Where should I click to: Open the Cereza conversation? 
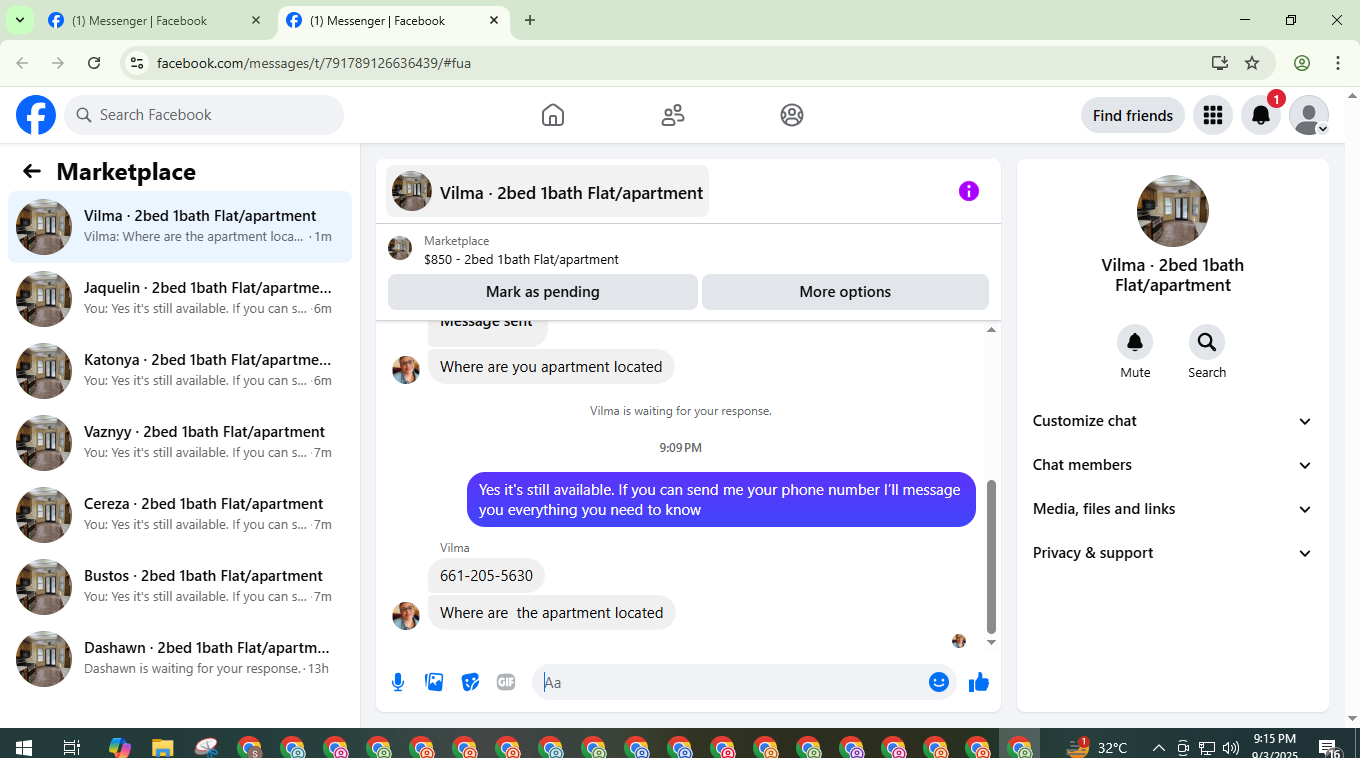pyautogui.click(x=180, y=515)
